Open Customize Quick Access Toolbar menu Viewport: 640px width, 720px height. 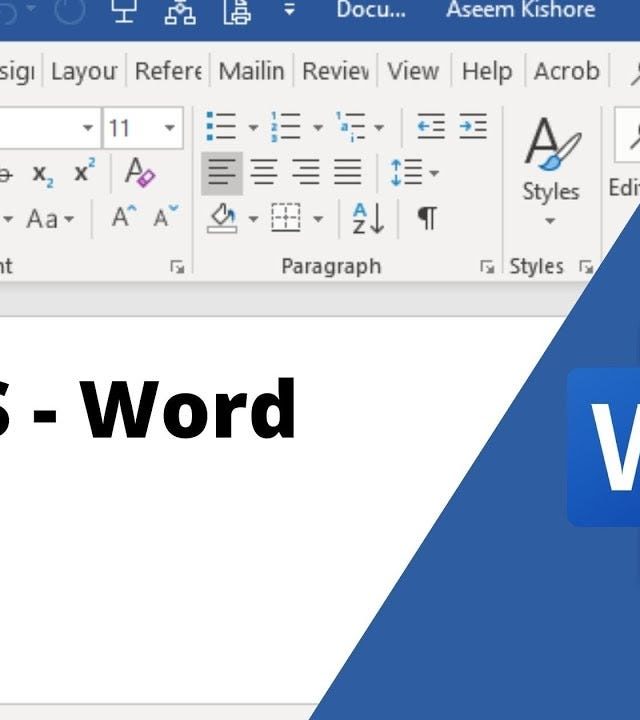coord(289,9)
